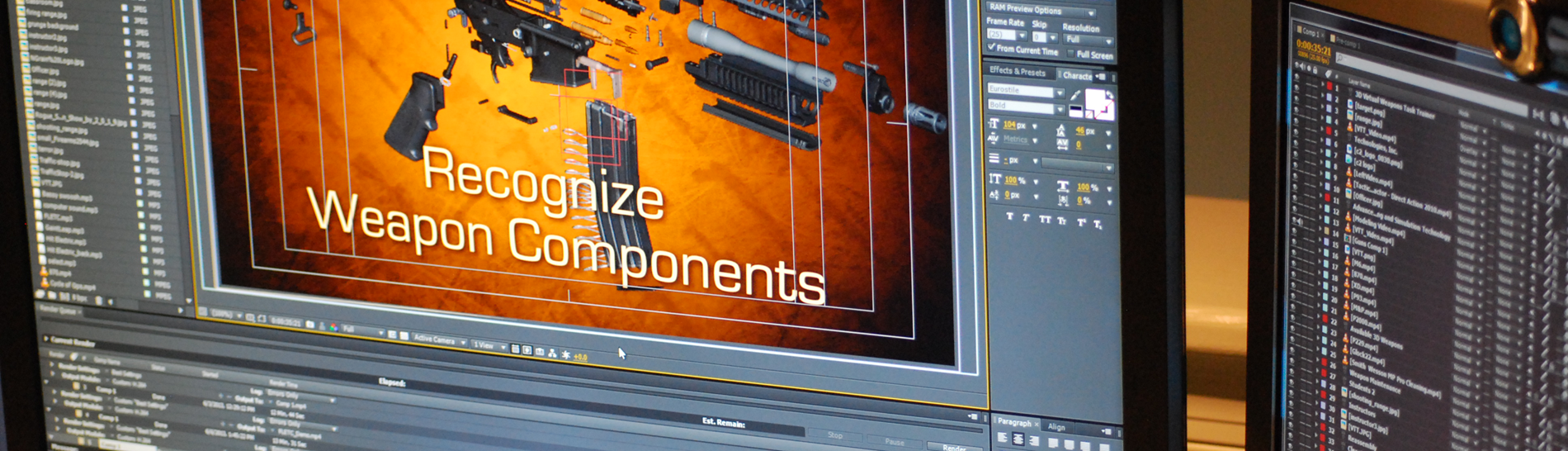The width and height of the screenshot is (1568, 451).
Task: Toggle the Fast Previews icon
Action: pos(527,350)
